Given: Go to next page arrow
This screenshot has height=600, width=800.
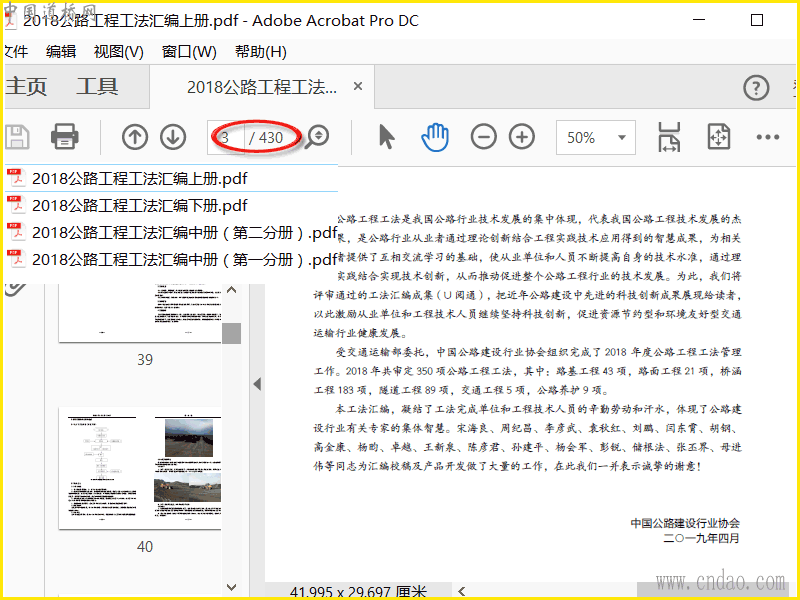Looking at the screenshot, I should coord(173,137).
